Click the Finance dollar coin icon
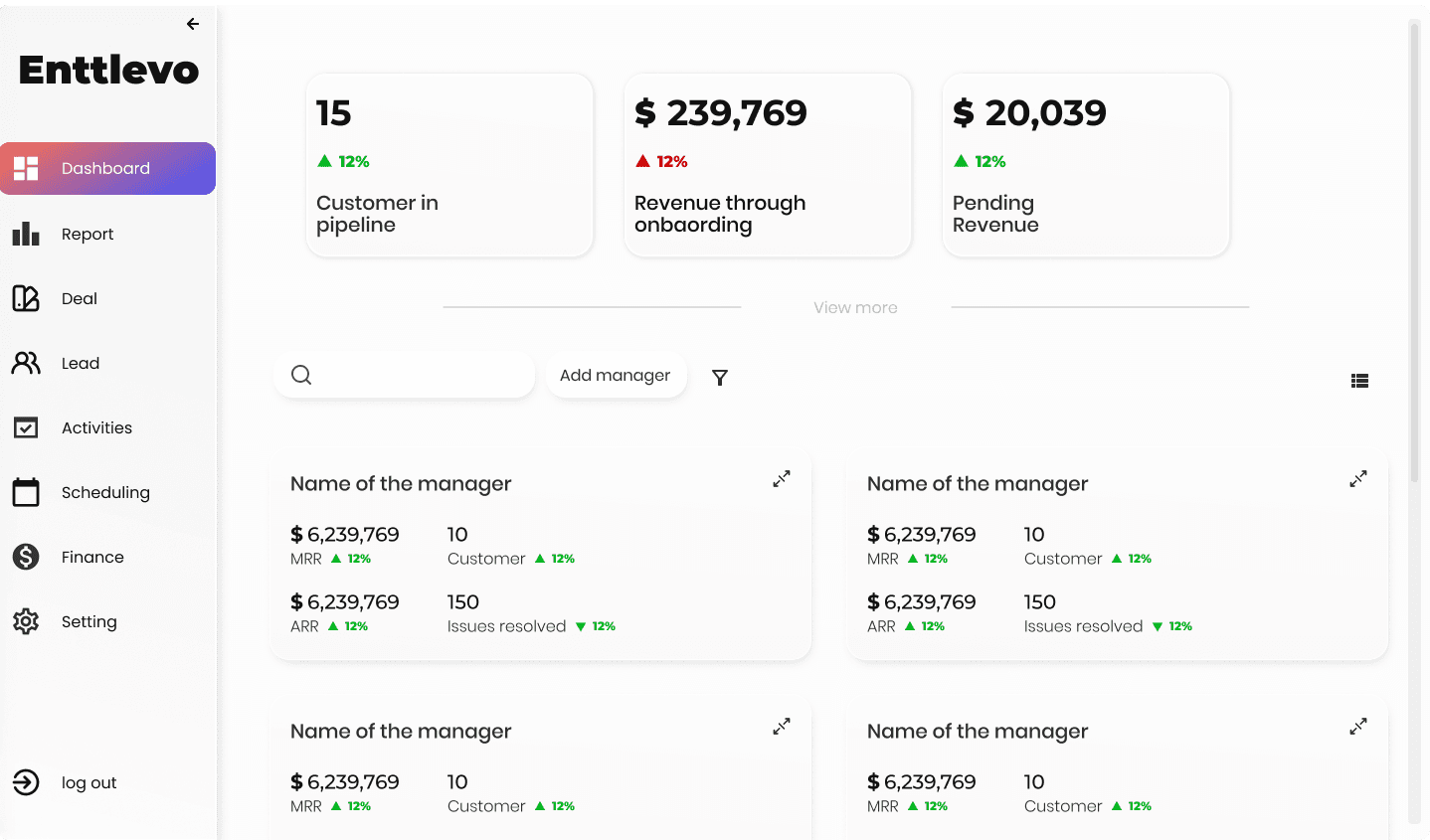1430x840 pixels. pyautogui.click(x=26, y=557)
